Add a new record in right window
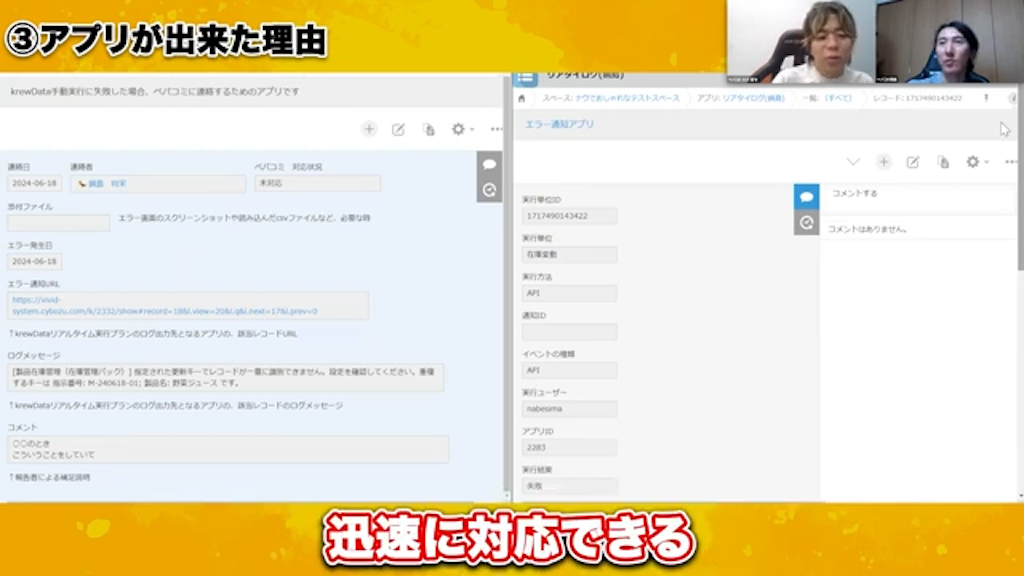The height and width of the screenshot is (576, 1024). (x=884, y=162)
